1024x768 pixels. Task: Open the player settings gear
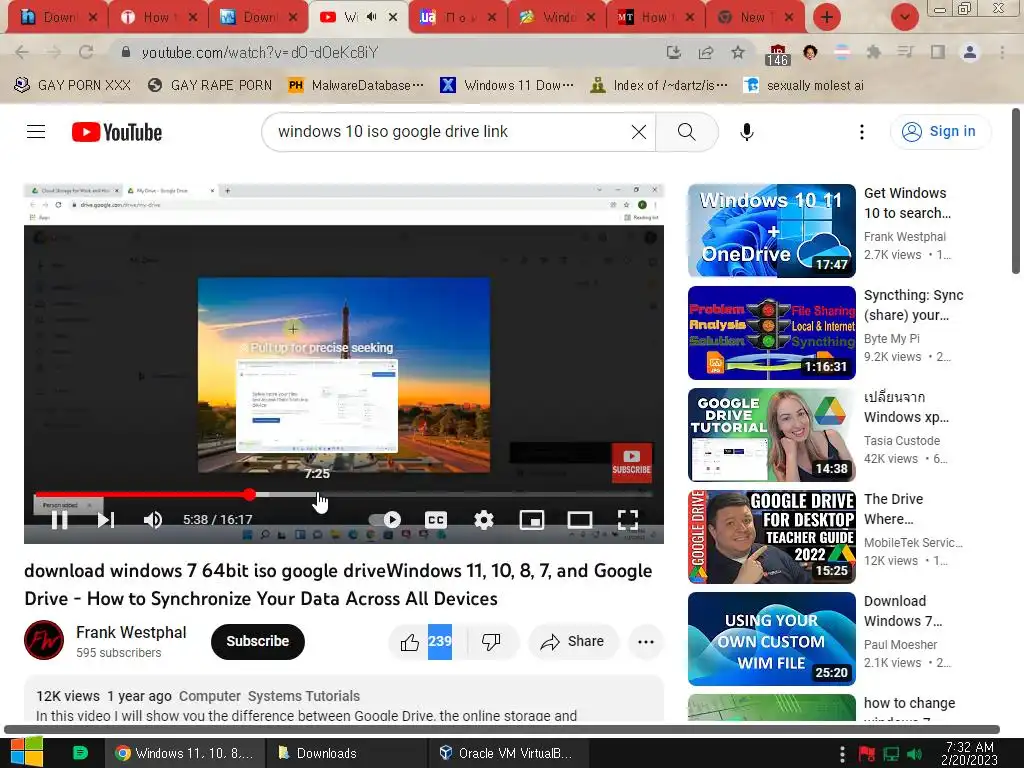tap(484, 520)
